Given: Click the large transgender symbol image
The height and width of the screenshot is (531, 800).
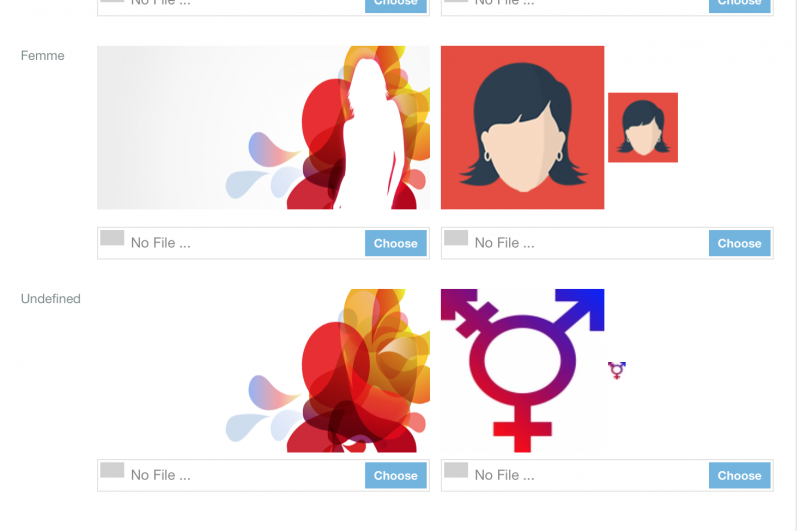Looking at the screenshot, I should click(x=522, y=371).
